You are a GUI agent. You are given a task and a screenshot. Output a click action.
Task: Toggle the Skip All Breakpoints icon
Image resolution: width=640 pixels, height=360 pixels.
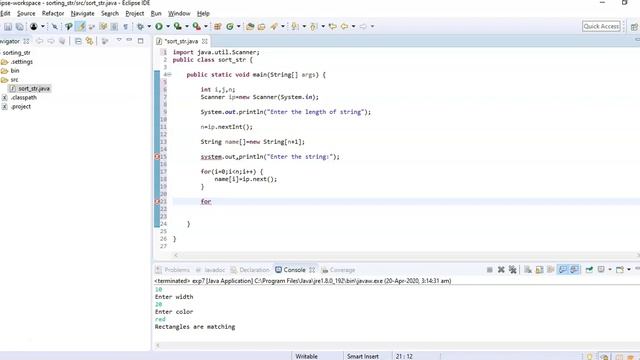coord(54,27)
